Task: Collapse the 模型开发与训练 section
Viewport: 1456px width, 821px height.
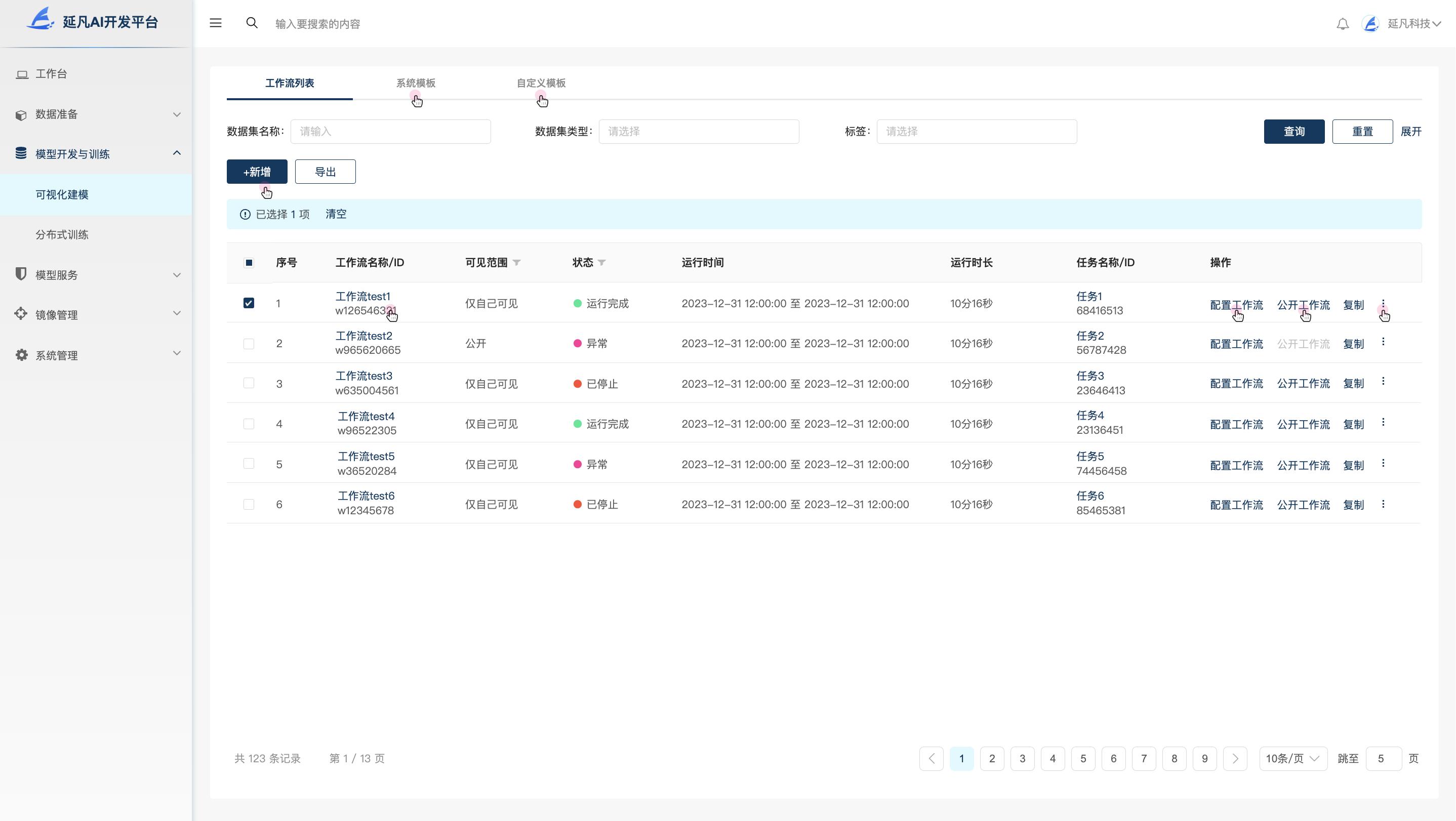Action: (177, 153)
